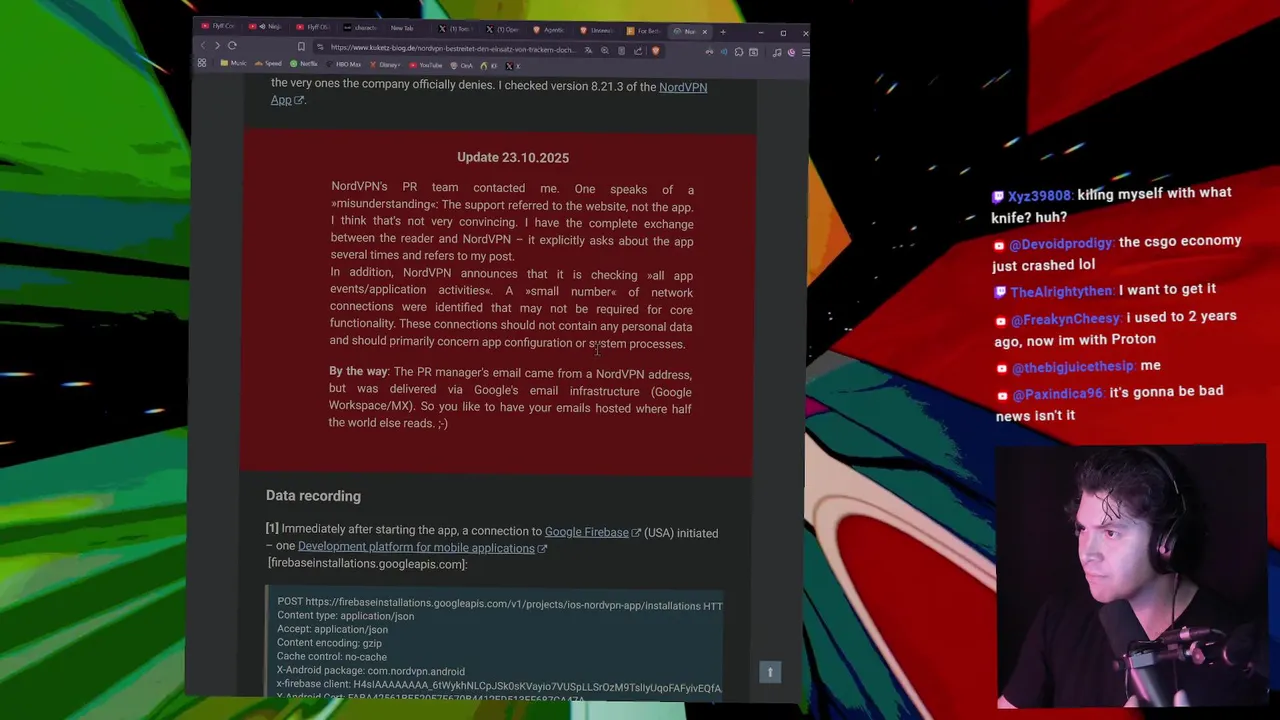Viewport: 1280px width, 720px height.
Task: Open a new tab with the plus button
Action: [722, 32]
